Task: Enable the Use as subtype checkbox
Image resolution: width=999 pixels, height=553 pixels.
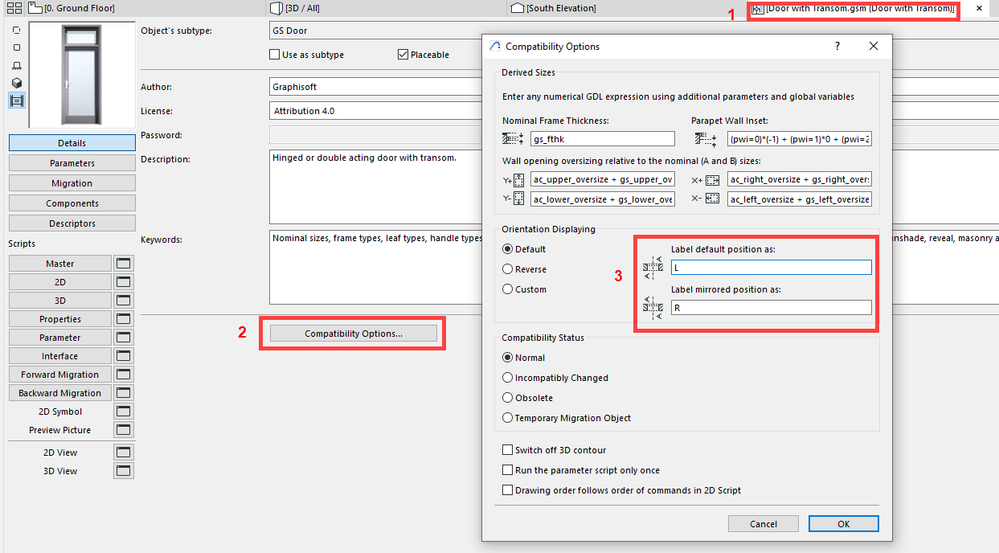Action: pos(275,55)
